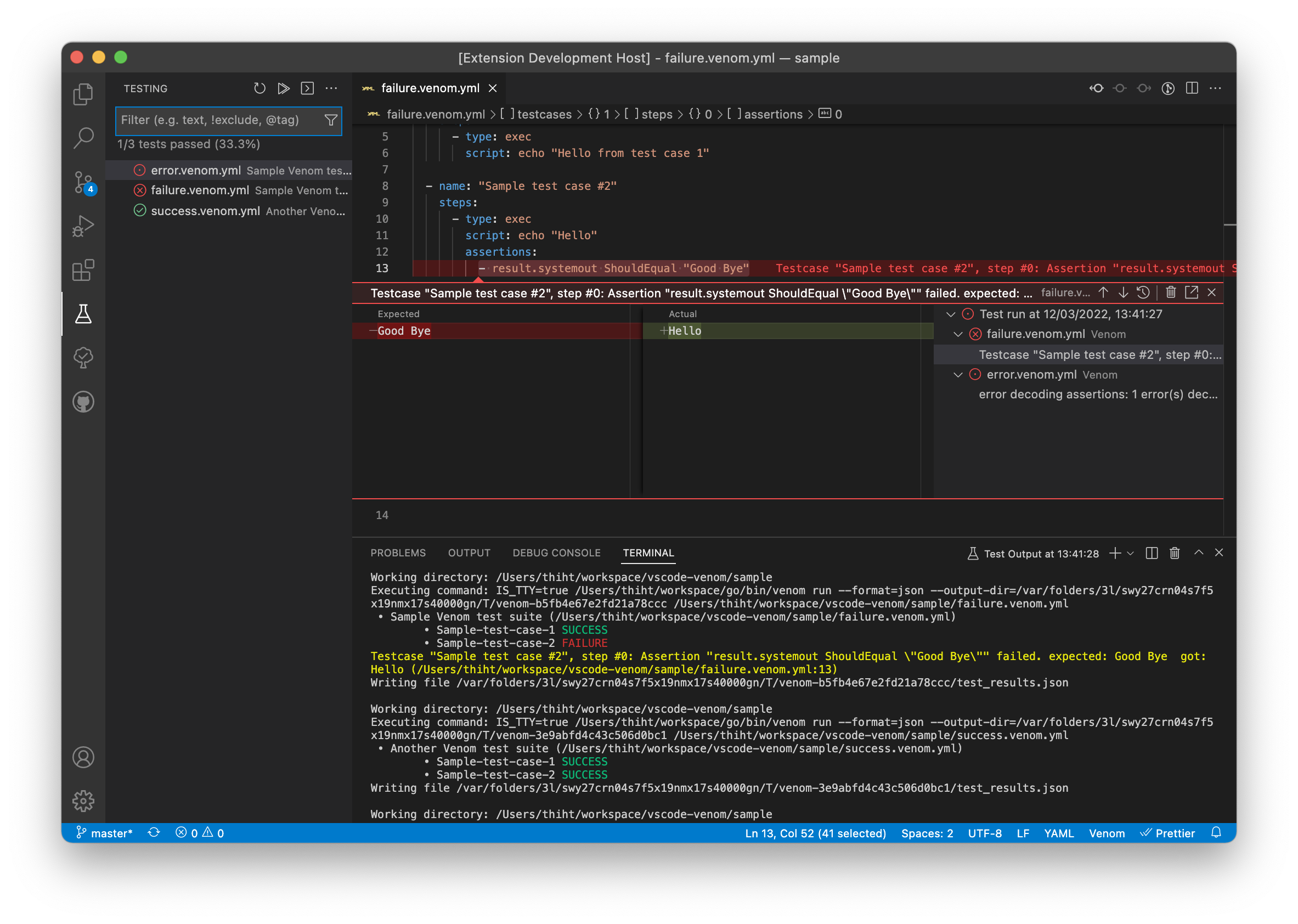The image size is (1298, 924).
Task: Click the Prettier status bar button
Action: pyautogui.click(x=1168, y=833)
